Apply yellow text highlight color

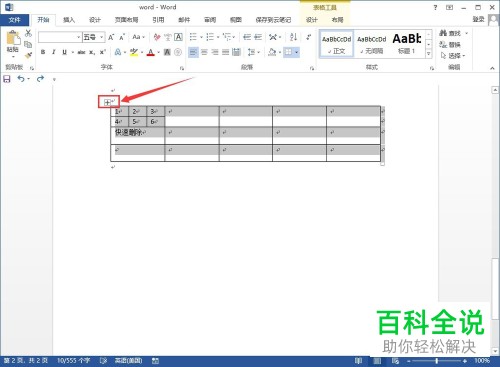point(134,52)
